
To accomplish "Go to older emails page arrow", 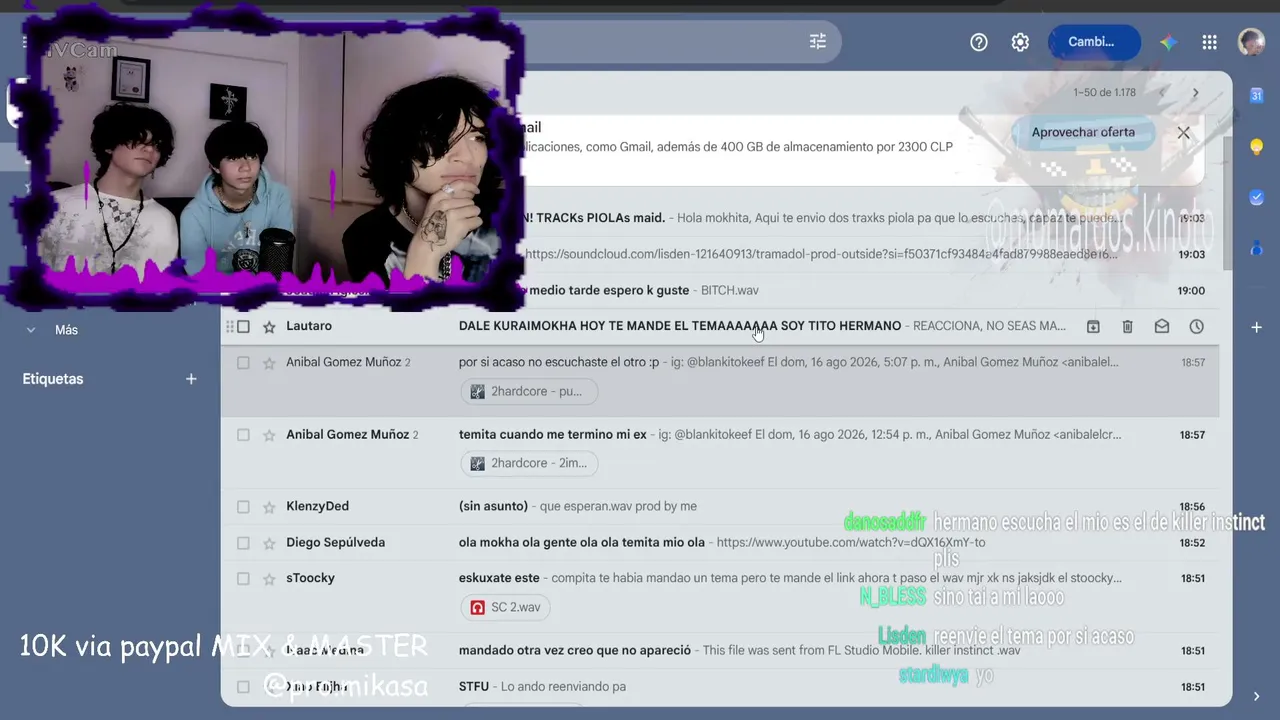I will pyautogui.click(x=1195, y=93).
